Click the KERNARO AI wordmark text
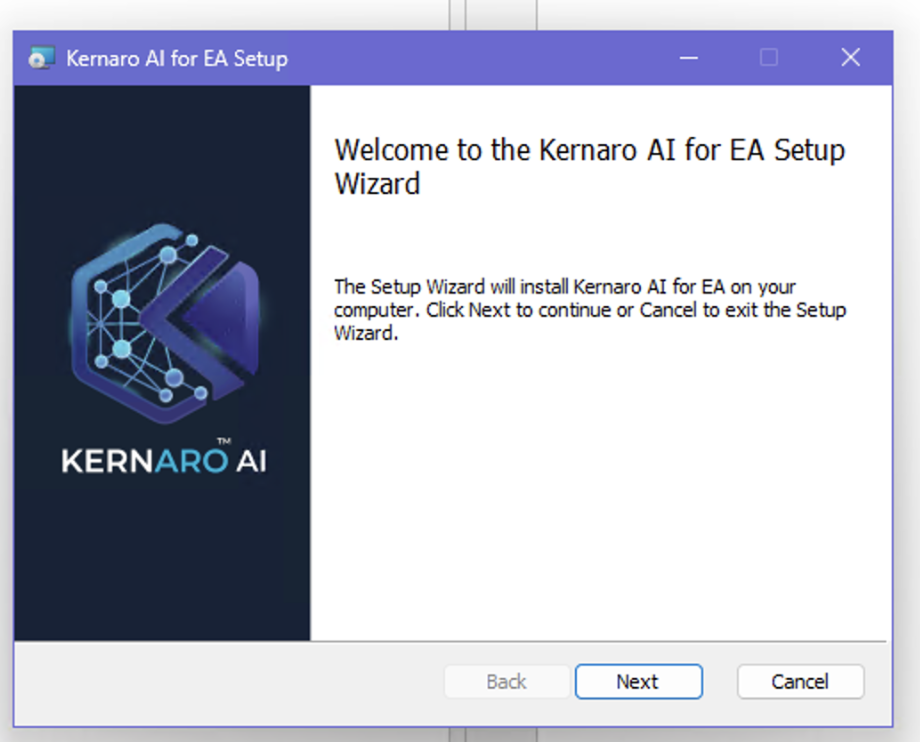This screenshot has height=742, width=920. click(x=164, y=459)
